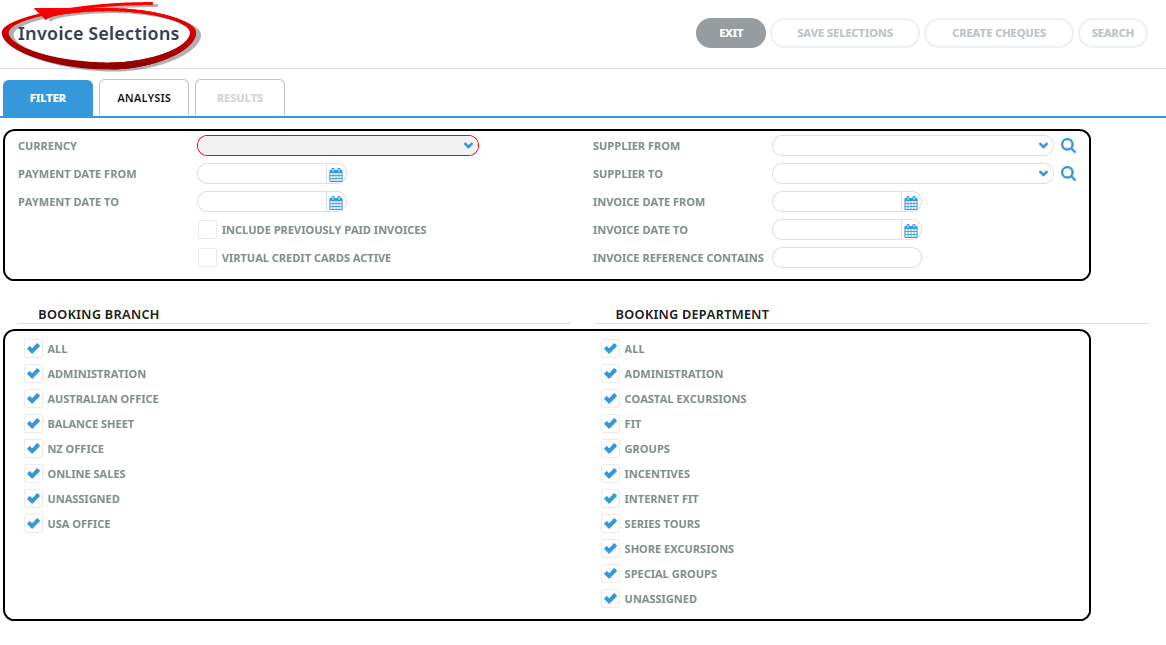Open the Supplier To dropdown list

[x=912, y=174]
